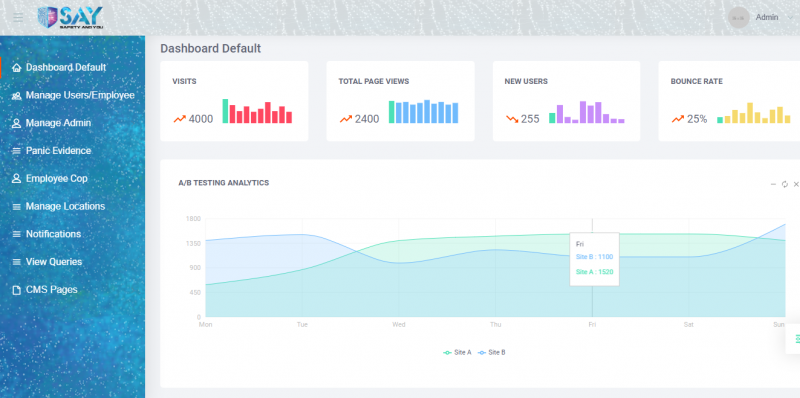800x398 pixels.
Task: Click the 450 y-axis label
Action: [x=196, y=292]
